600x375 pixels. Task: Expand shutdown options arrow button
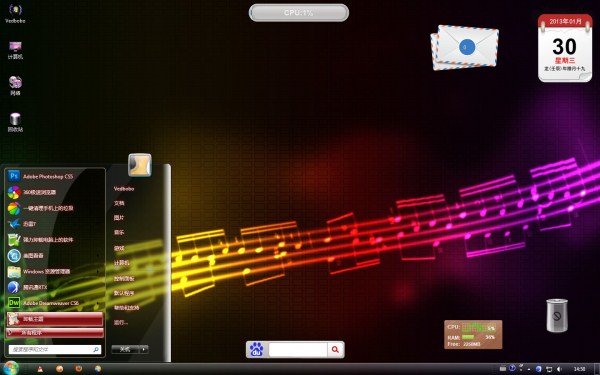coord(144,349)
